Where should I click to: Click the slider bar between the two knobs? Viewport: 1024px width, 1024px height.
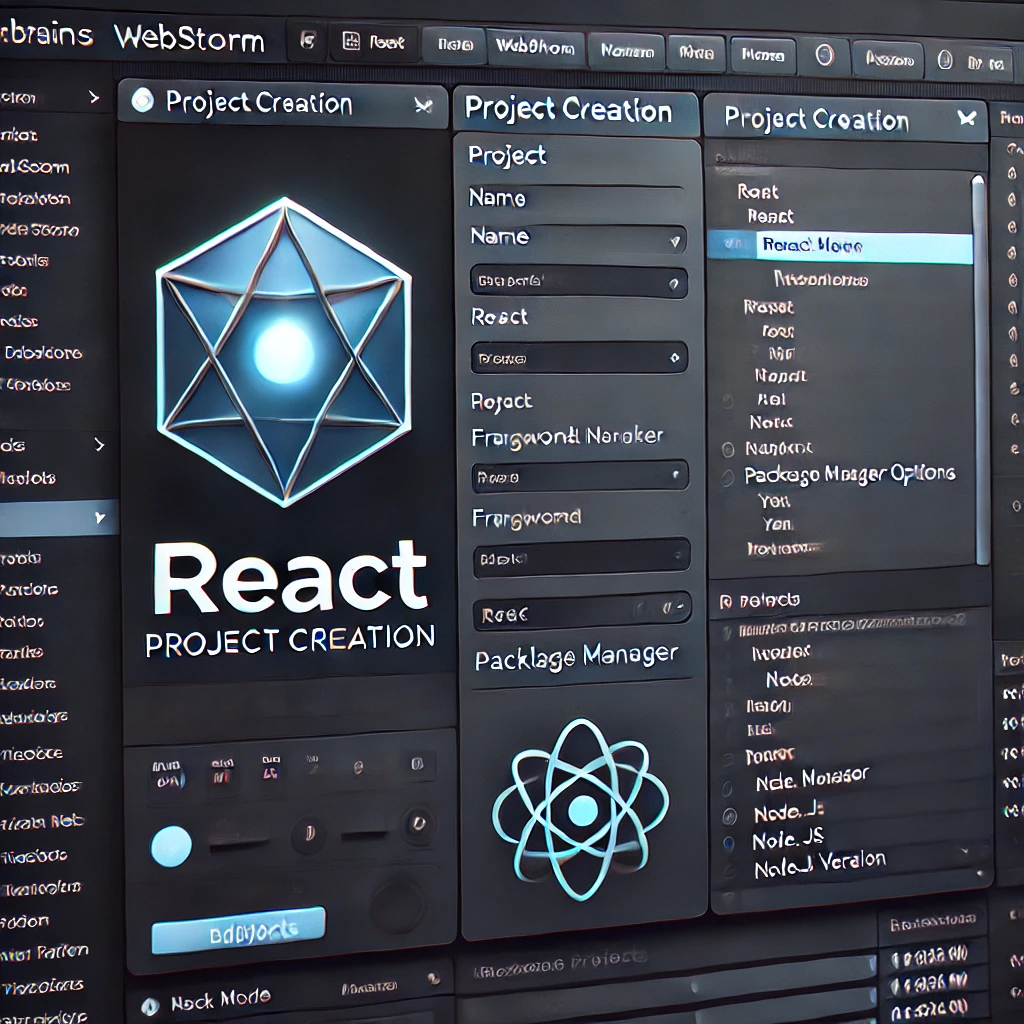point(364,835)
